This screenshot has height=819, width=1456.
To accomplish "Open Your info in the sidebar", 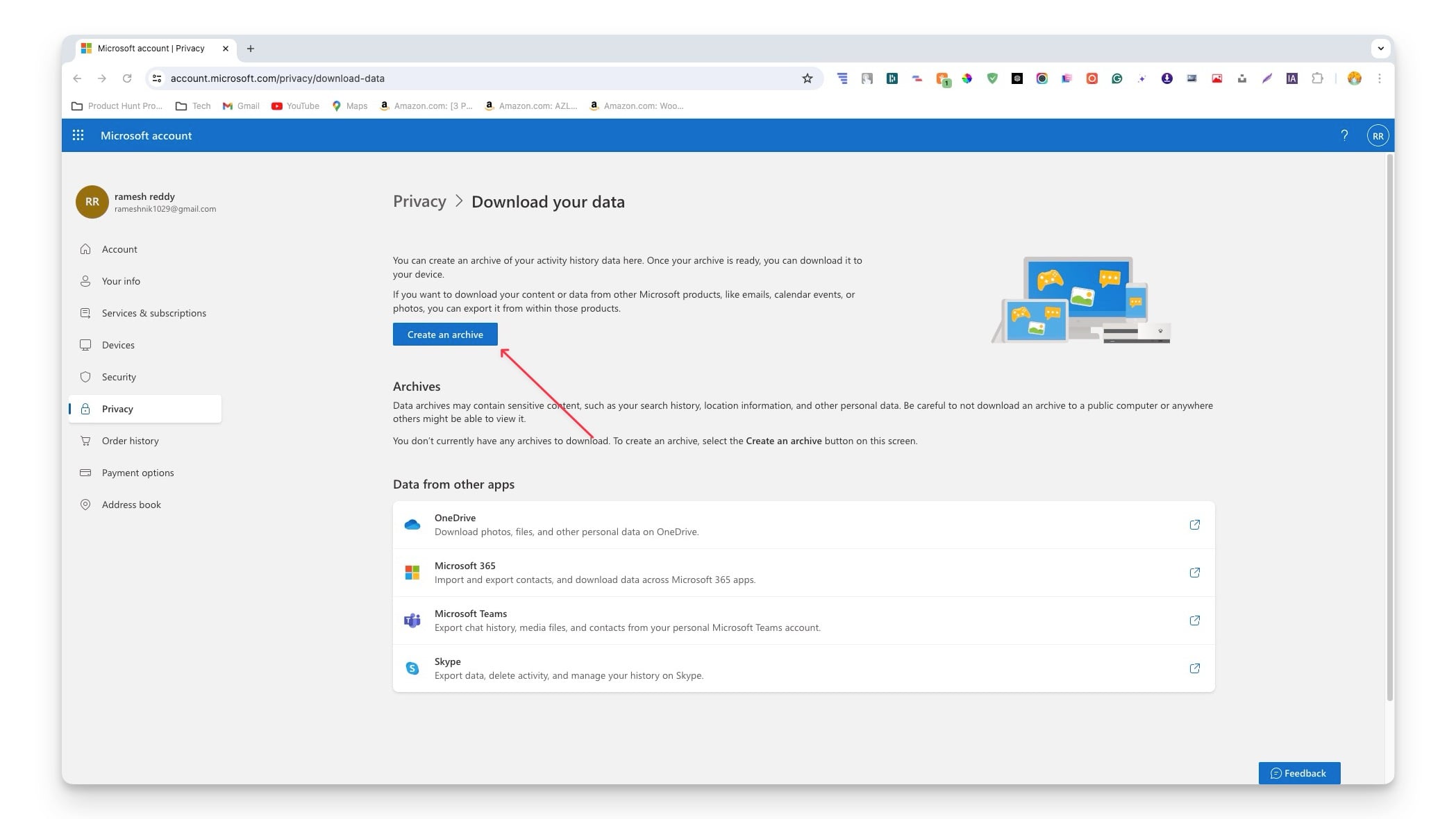I will (145, 281).
